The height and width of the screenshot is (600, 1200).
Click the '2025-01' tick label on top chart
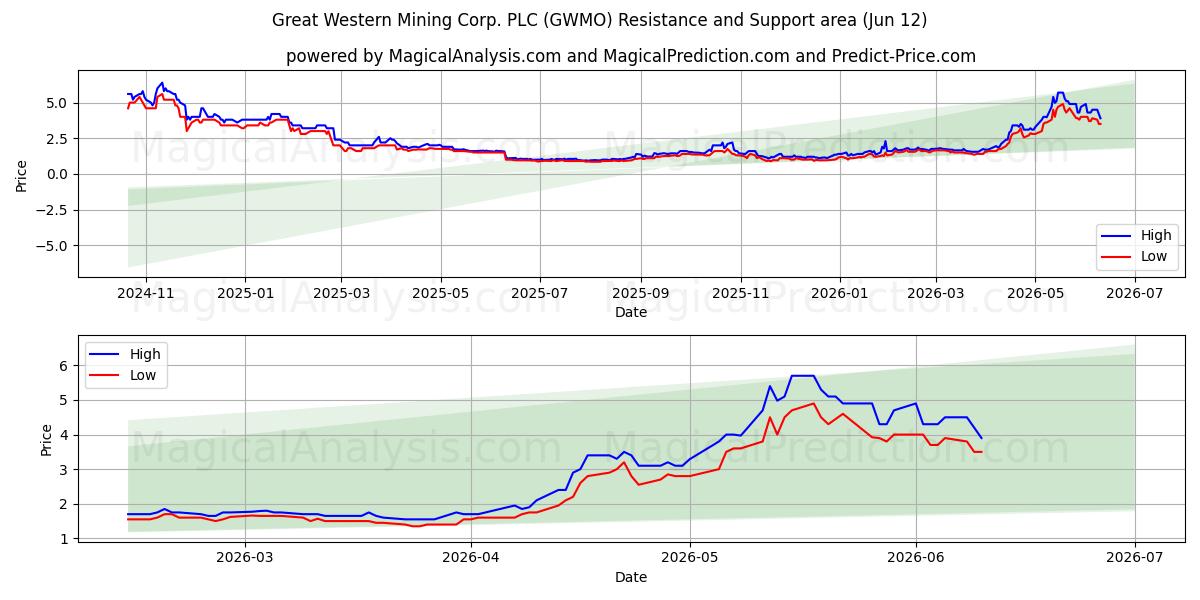pyautogui.click(x=245, y=293)
